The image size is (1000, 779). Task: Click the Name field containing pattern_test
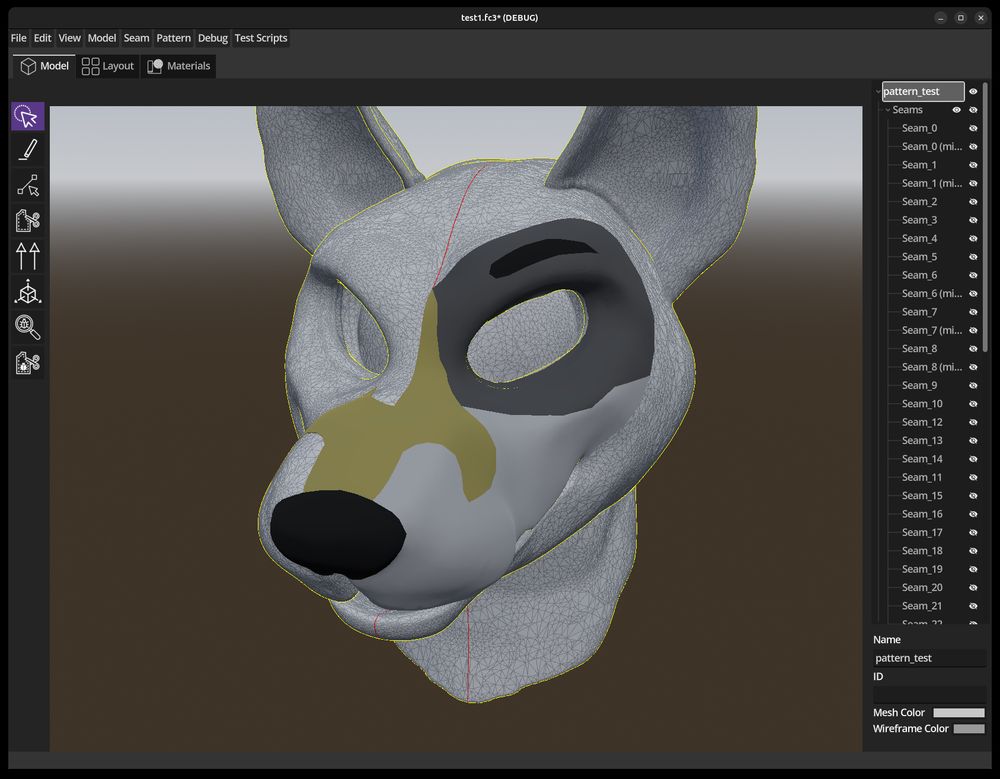click(929, 658)
